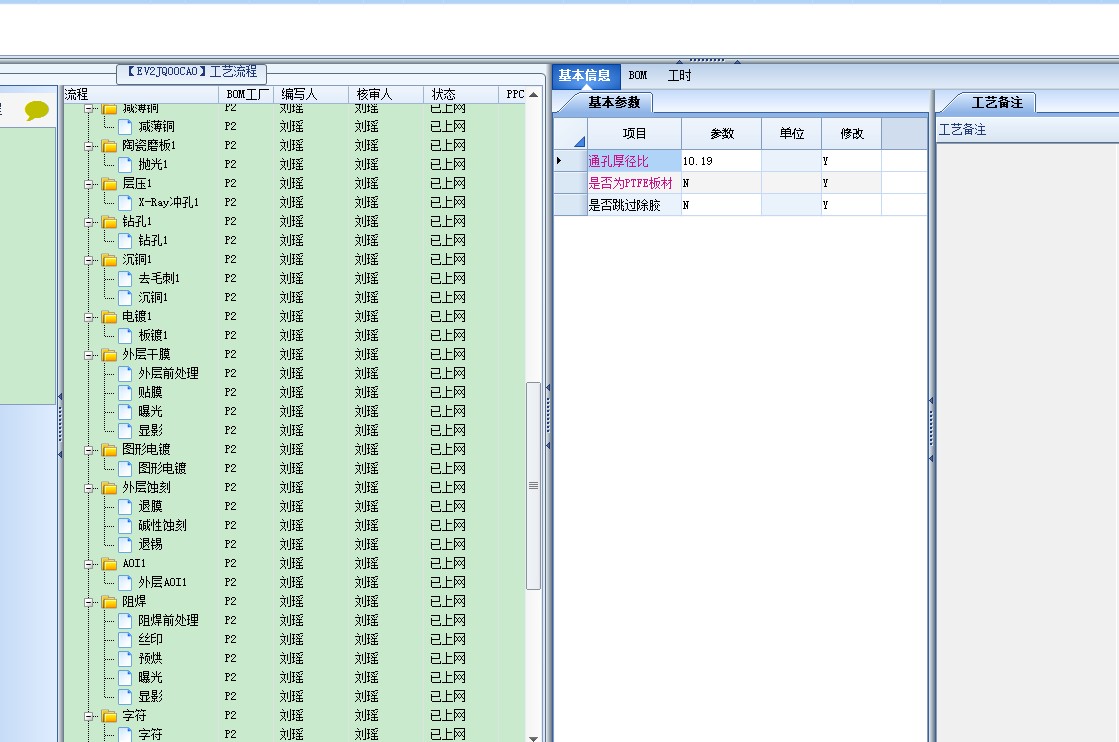Click folder icon of 外层干膜

[109, 355]
